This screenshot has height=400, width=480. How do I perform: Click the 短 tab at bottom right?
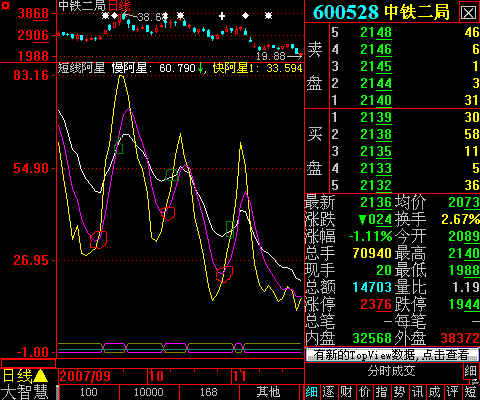pyautogui.click(x=471, y=392)
